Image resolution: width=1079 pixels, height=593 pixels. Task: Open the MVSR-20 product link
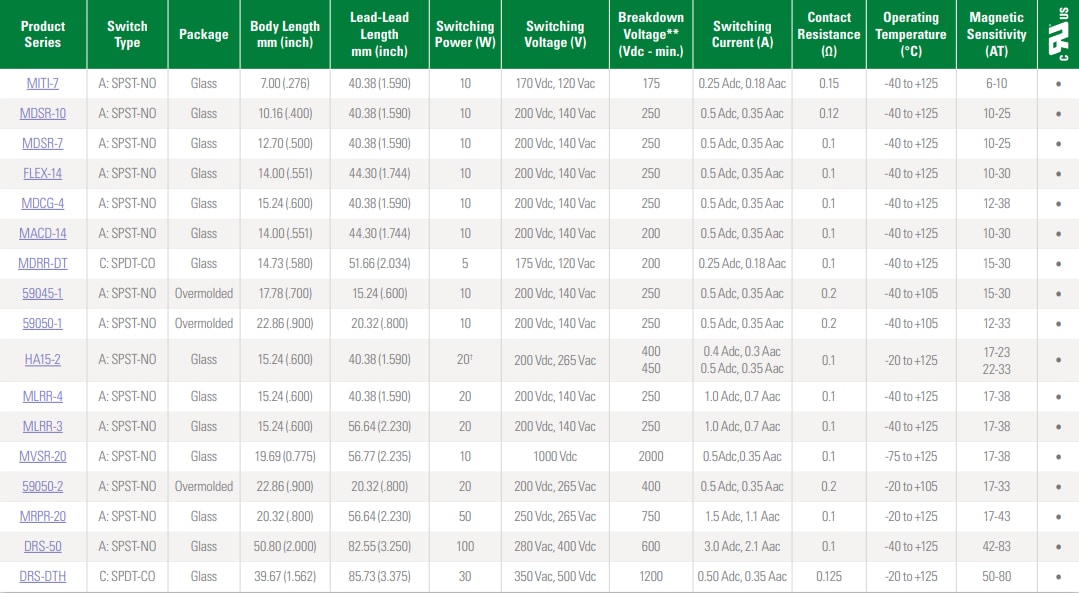(42, 457)
